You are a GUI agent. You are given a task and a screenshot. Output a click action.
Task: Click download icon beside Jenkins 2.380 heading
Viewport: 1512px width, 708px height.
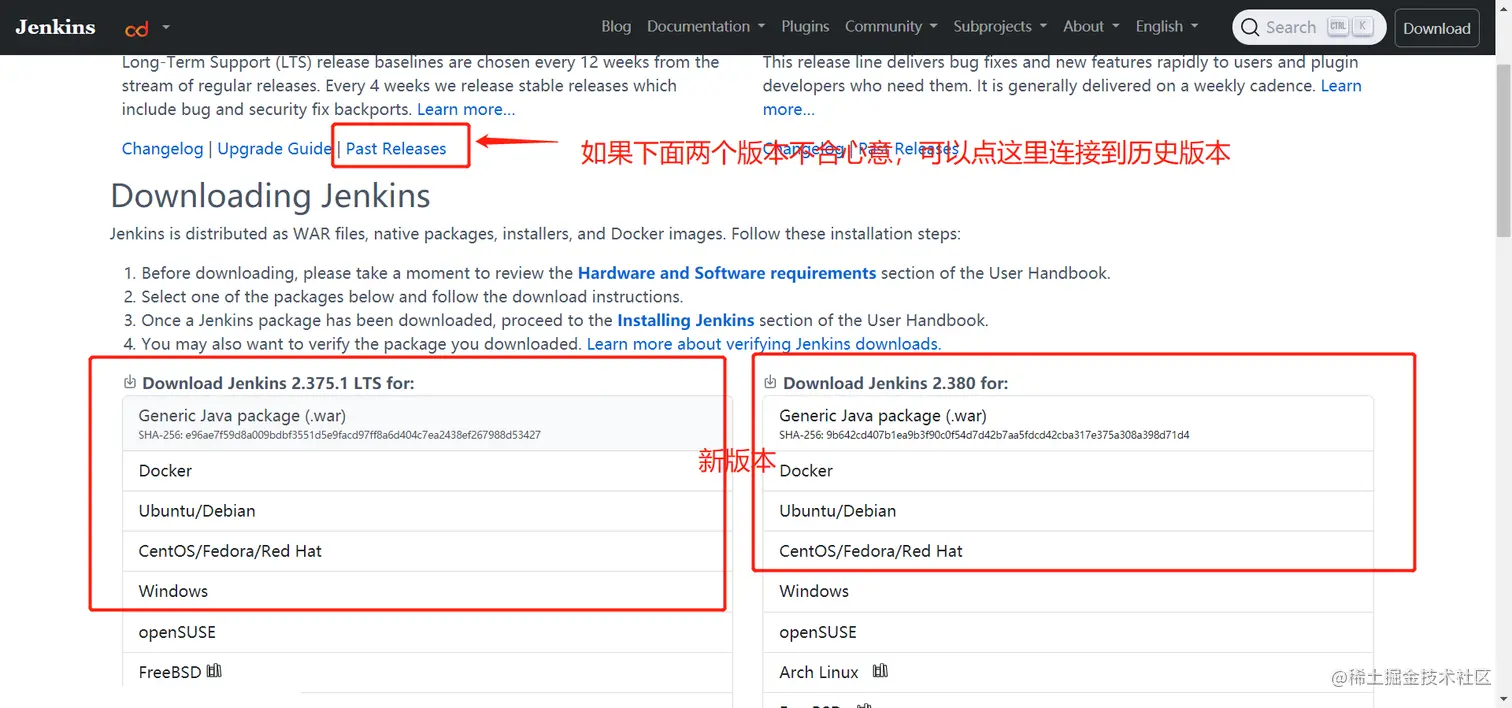[771, 382]
